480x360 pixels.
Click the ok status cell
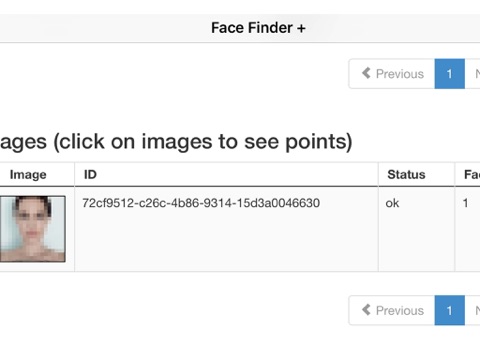point(392,203)
